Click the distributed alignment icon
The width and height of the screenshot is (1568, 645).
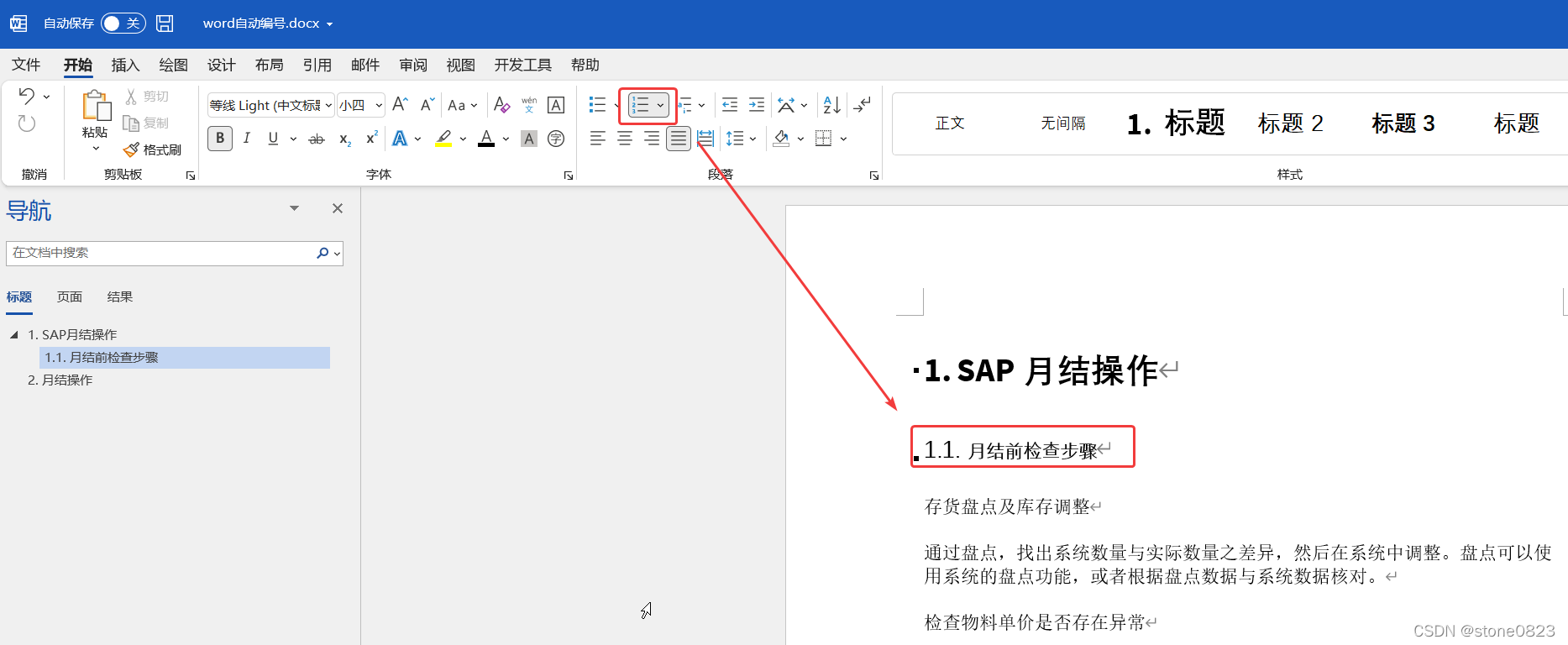705,139
